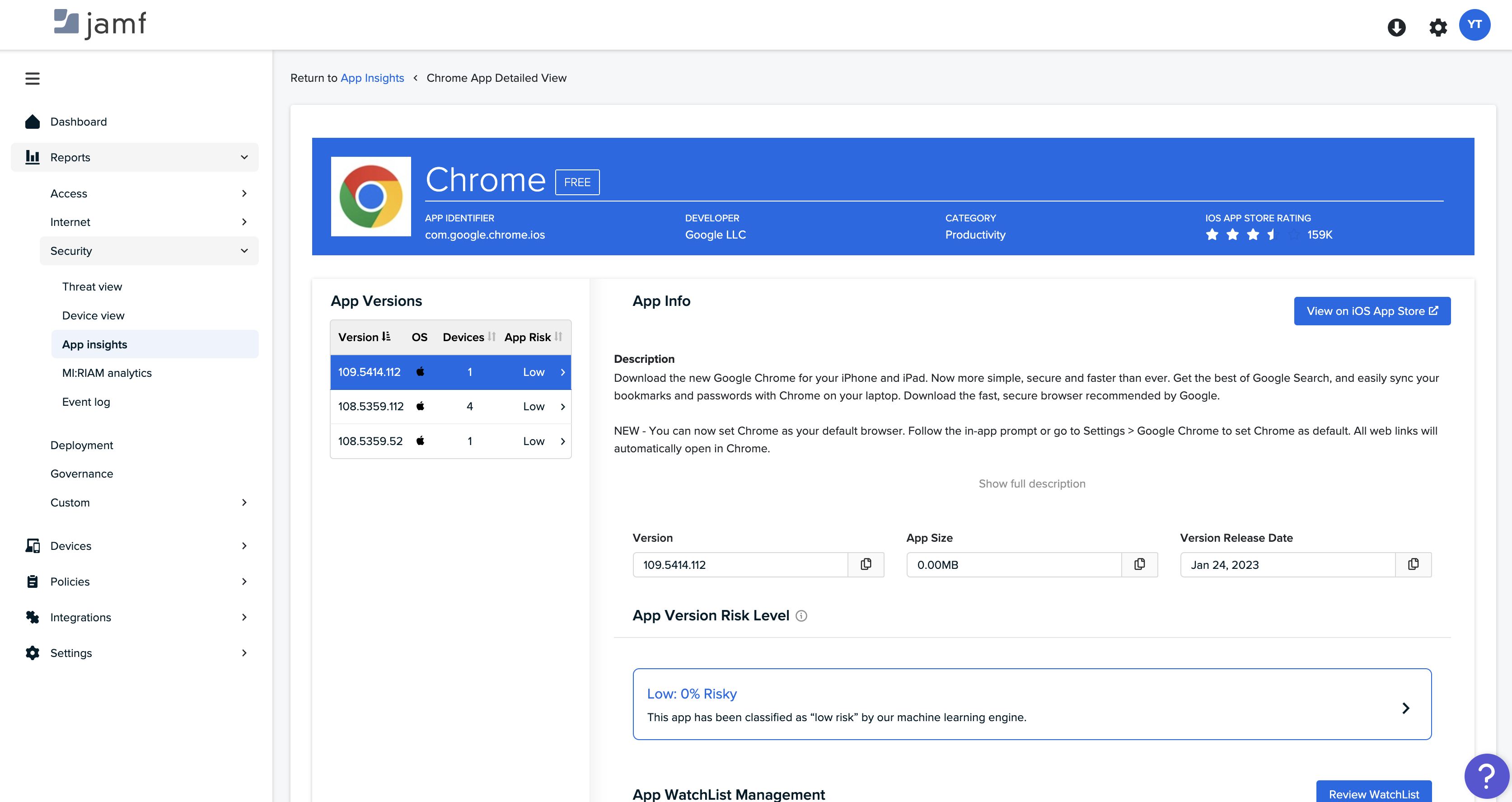This screenshot has height=802, width=1512.
Task: Click the Policies clipboard icon
Action: click(x=32, y=581)
